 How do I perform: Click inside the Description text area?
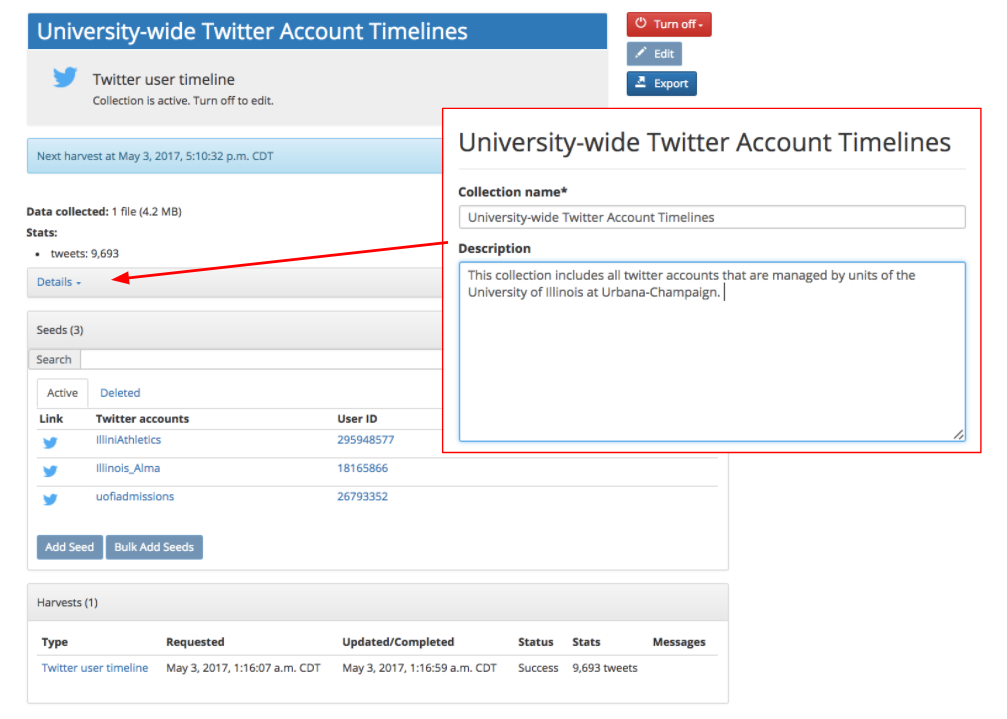point(712,351)
